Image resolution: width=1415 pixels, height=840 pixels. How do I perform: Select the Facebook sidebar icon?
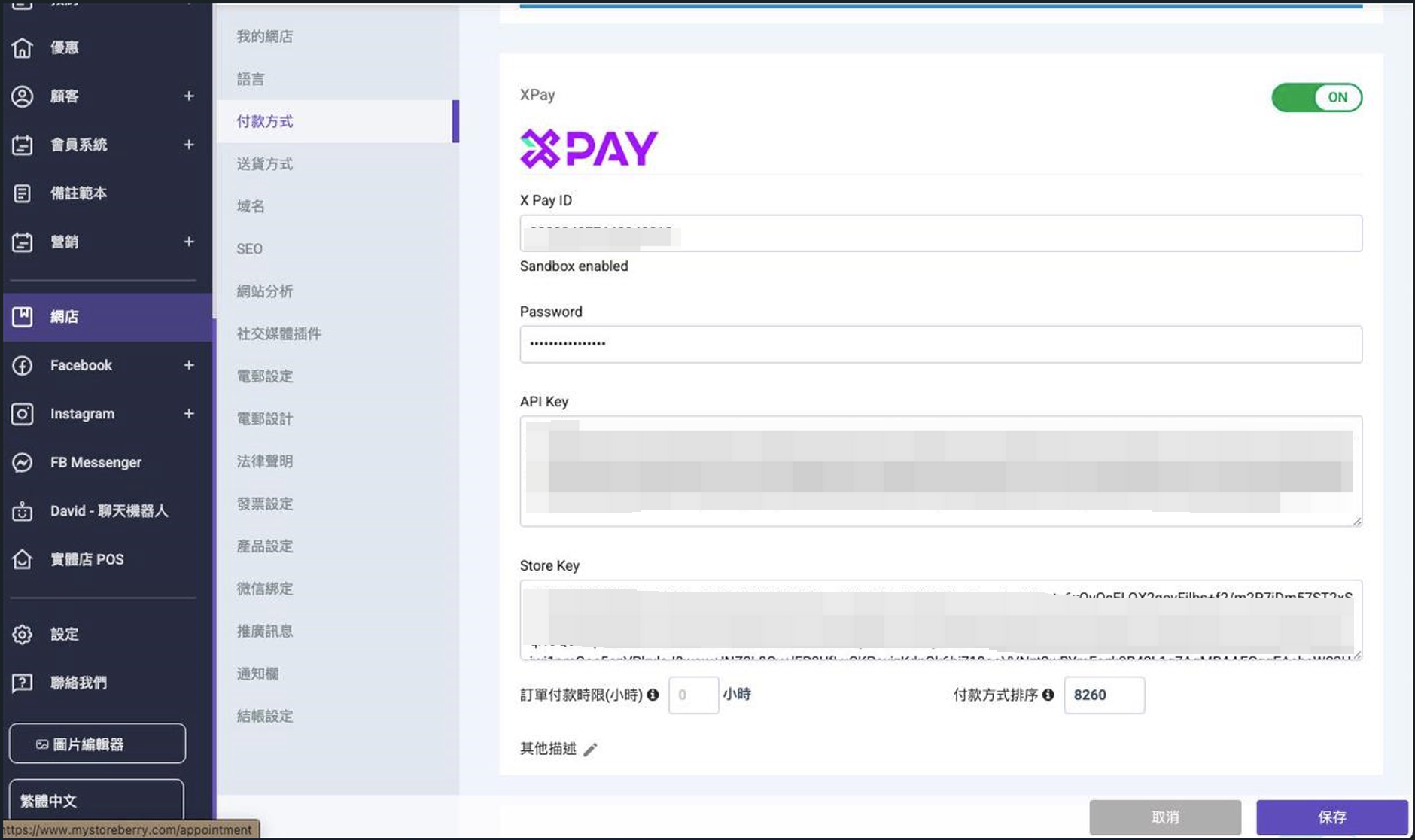tap(23, 365)
